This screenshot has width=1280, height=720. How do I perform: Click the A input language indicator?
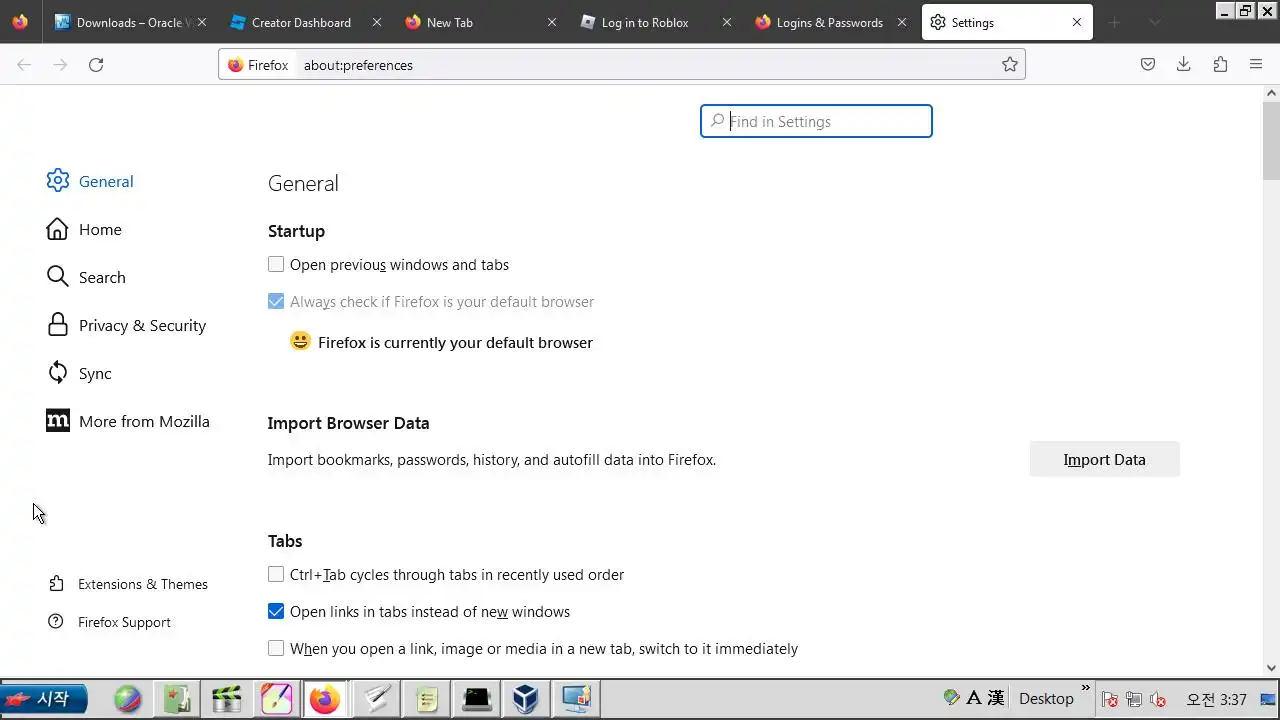click(973, 698)
